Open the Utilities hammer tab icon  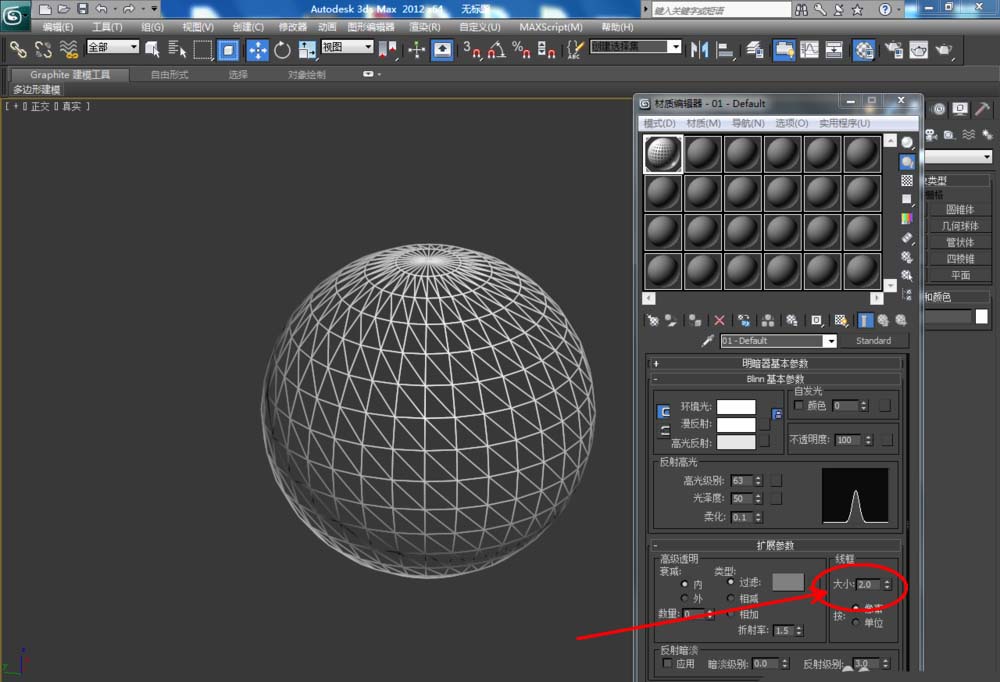click(982, 109)
